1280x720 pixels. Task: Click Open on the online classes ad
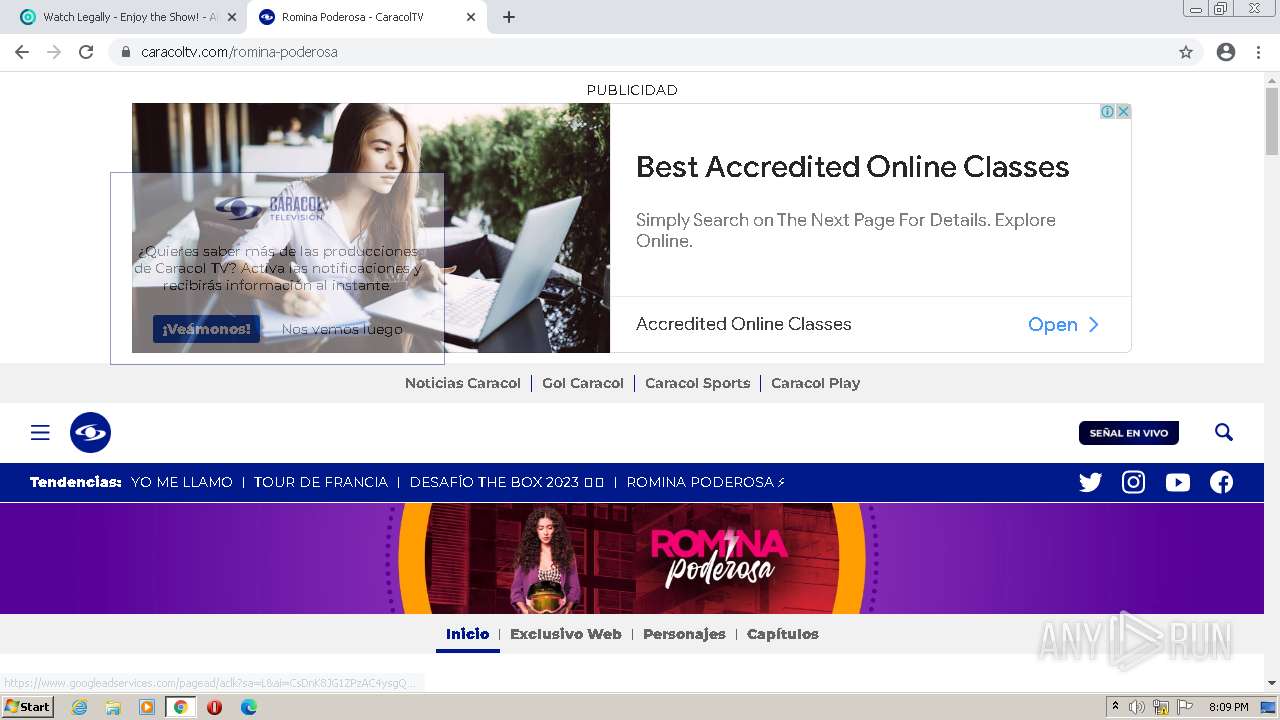pyautogui.click(x=1063, y=324)
